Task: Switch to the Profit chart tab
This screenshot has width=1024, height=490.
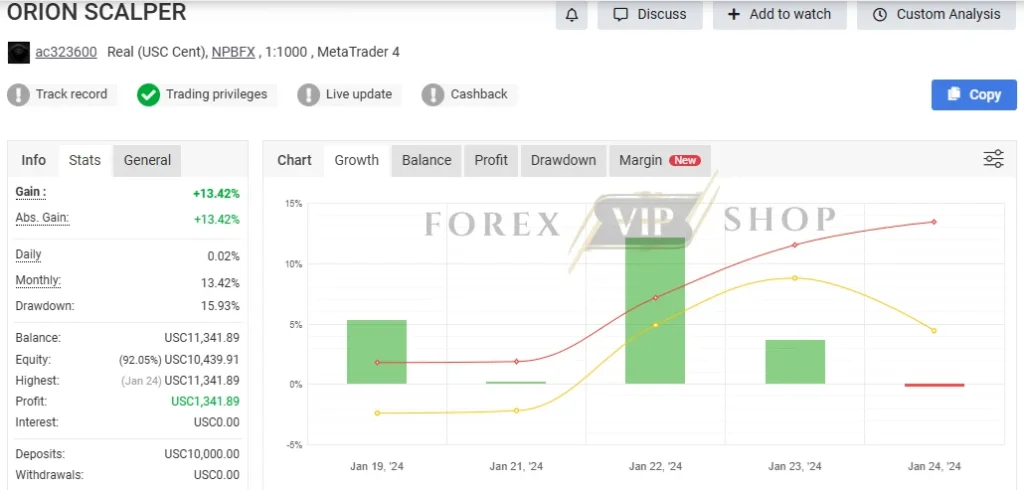Action: [491, 160]
